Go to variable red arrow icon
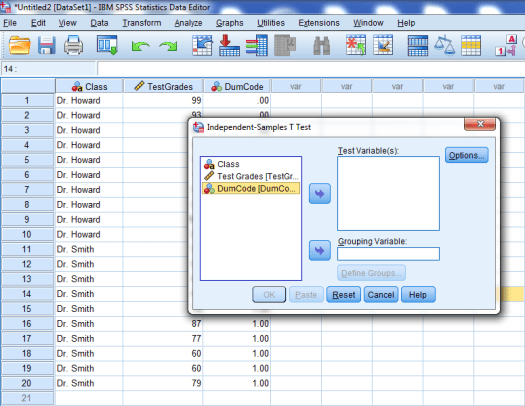Screen dimensions: 525x406 click(229, 45)
